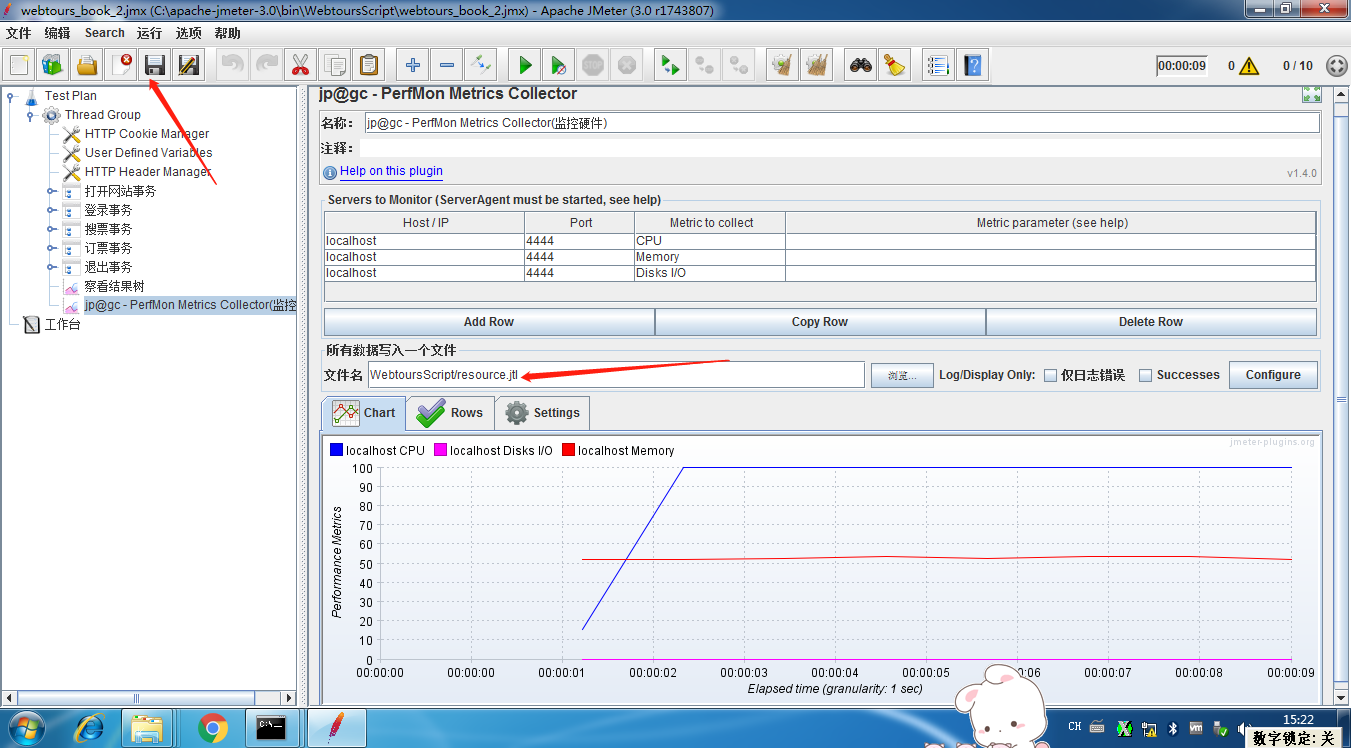
Task: Click the Cut scissors icon
Action: point(300,66)
